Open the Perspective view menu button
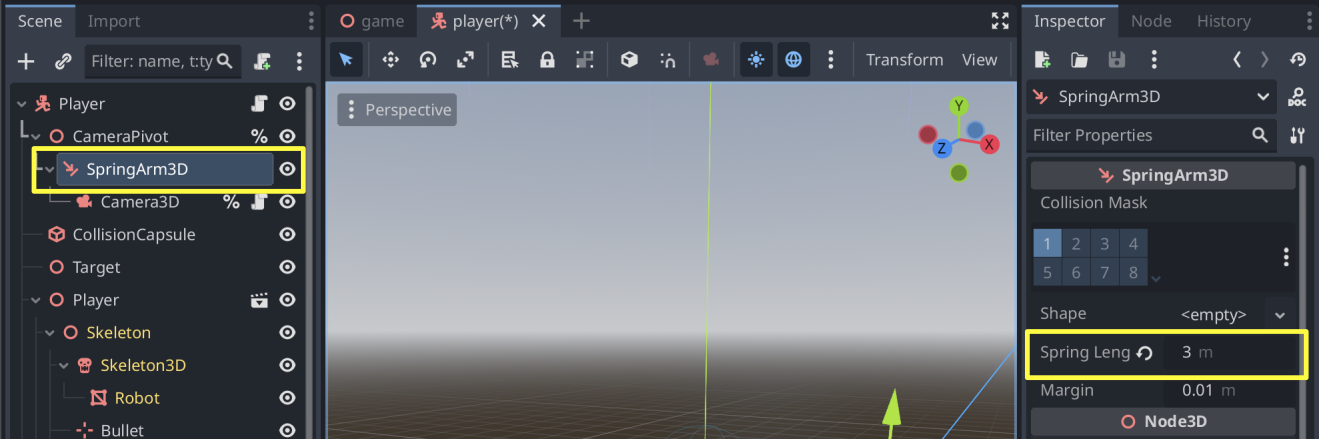 pyautogui.click(x=397, y=110)
